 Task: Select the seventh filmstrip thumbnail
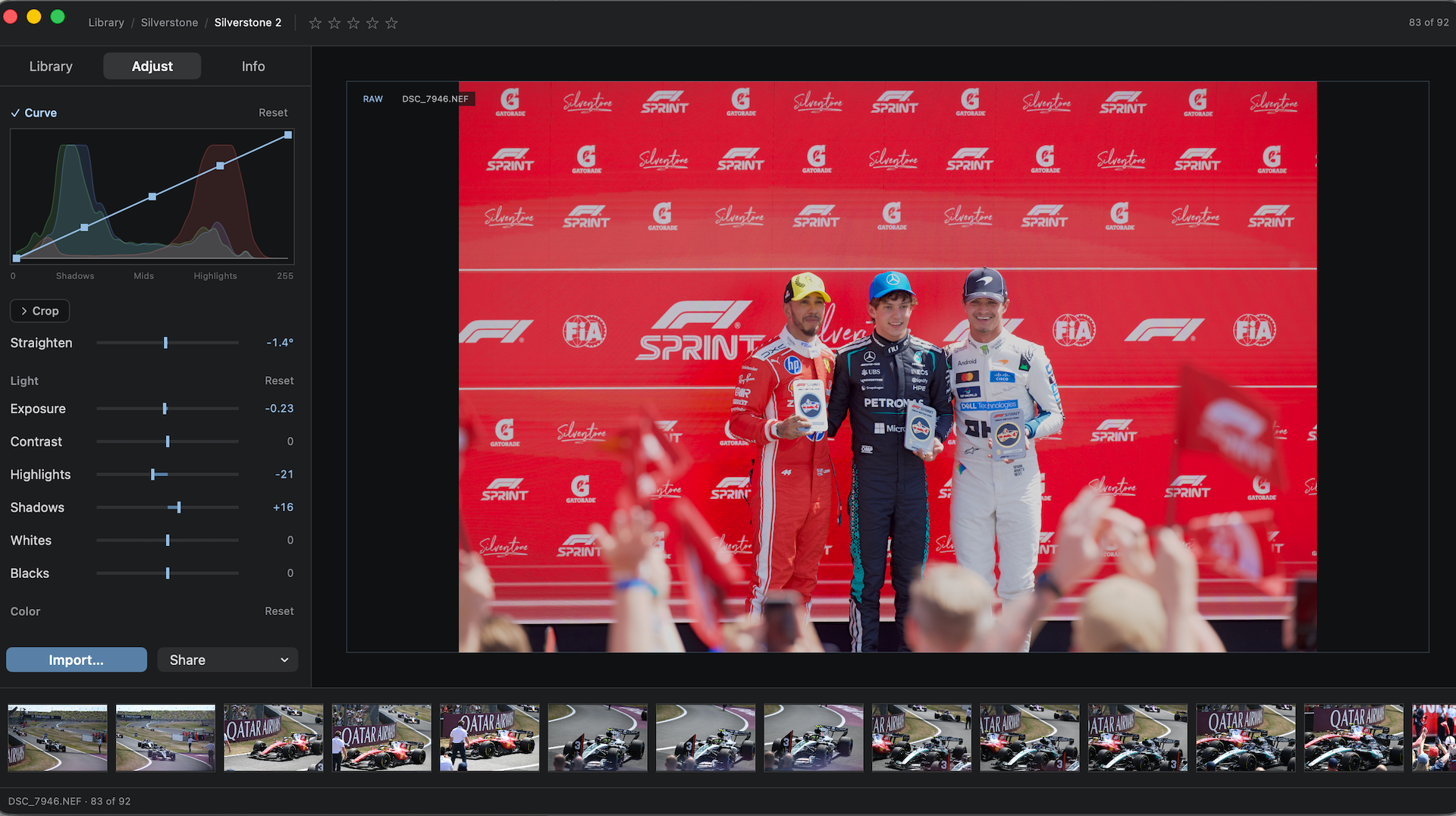click(706, 738)
